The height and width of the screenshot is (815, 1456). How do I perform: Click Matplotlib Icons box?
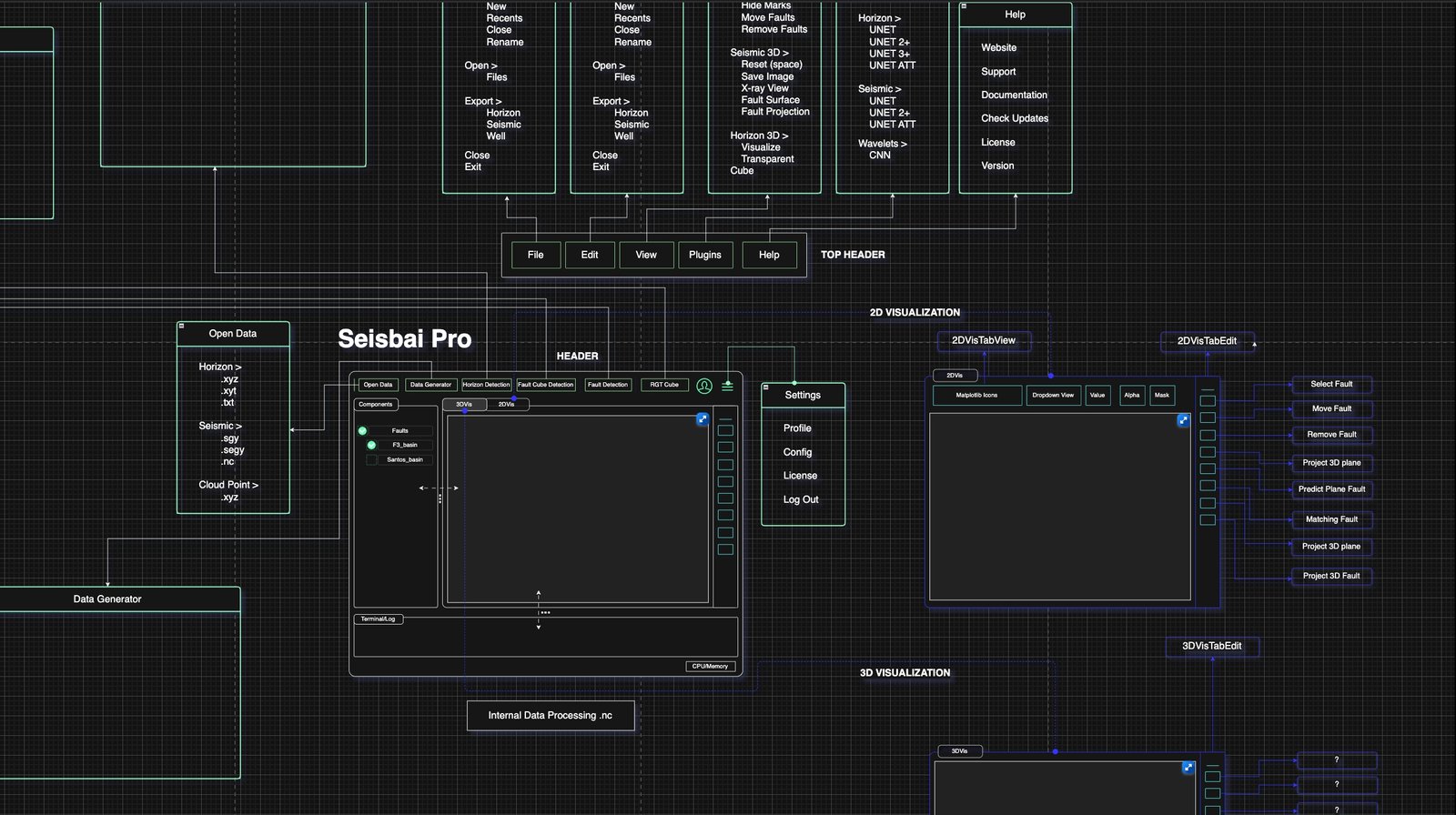976,395
